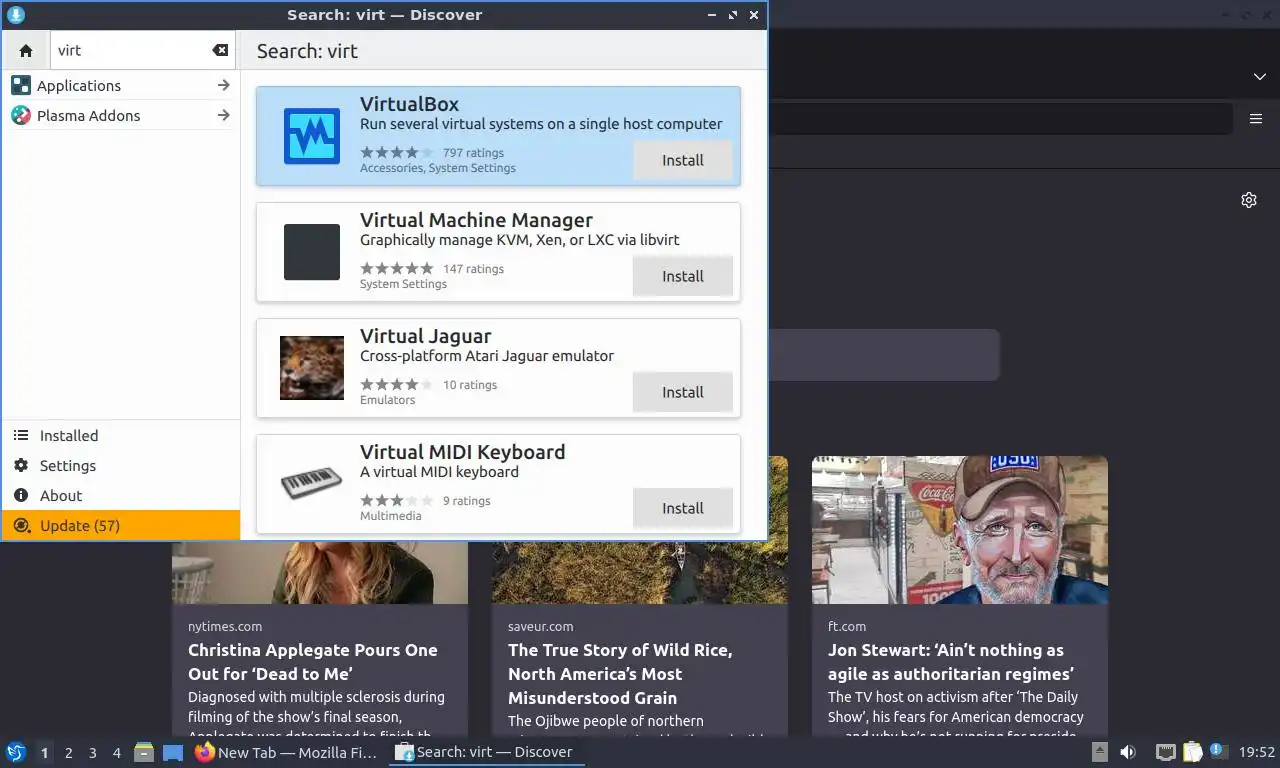Open the Installed list icon
This screenshot has height=768, width=1280.
pos(21,435)
